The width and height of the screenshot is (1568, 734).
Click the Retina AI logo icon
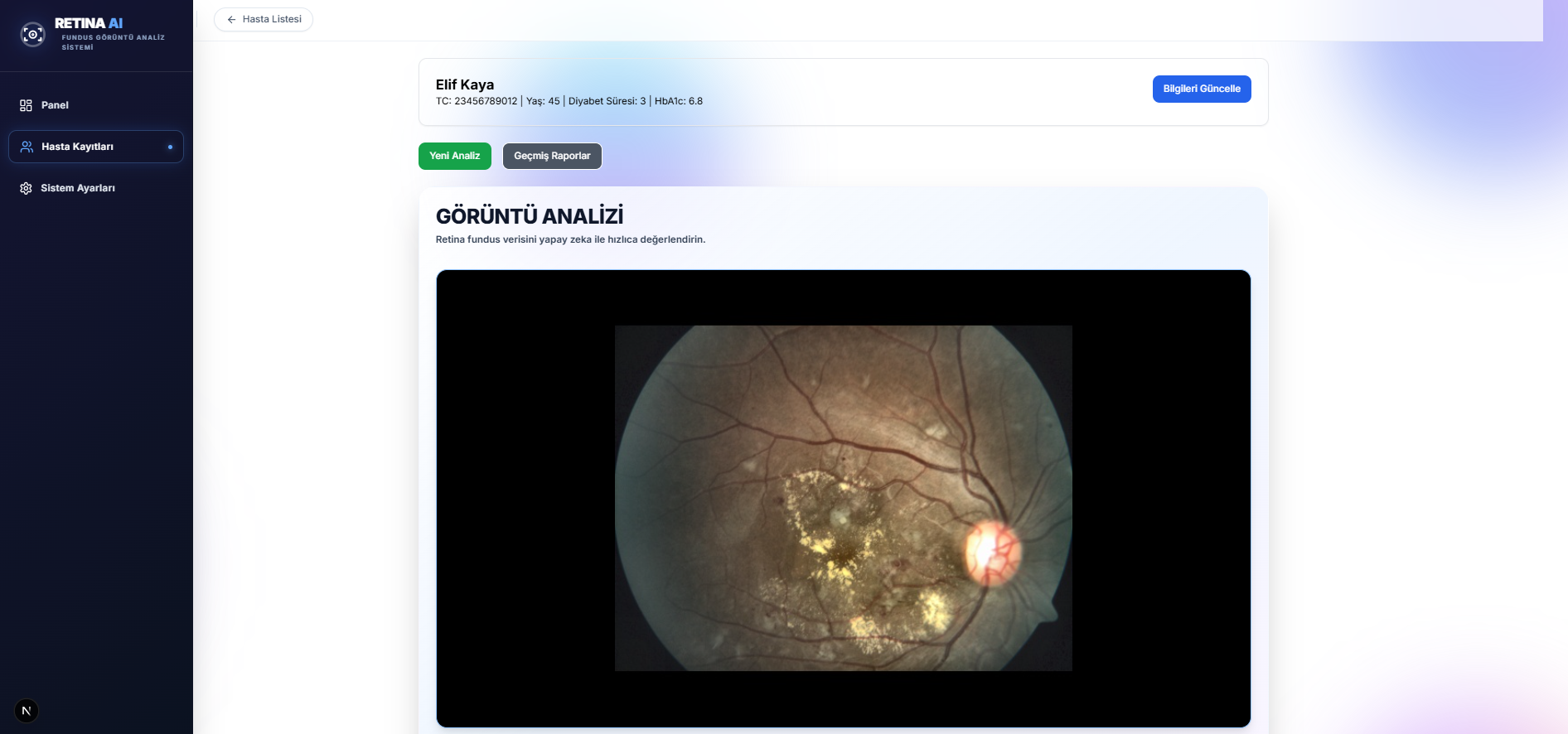tap(32, 35)
